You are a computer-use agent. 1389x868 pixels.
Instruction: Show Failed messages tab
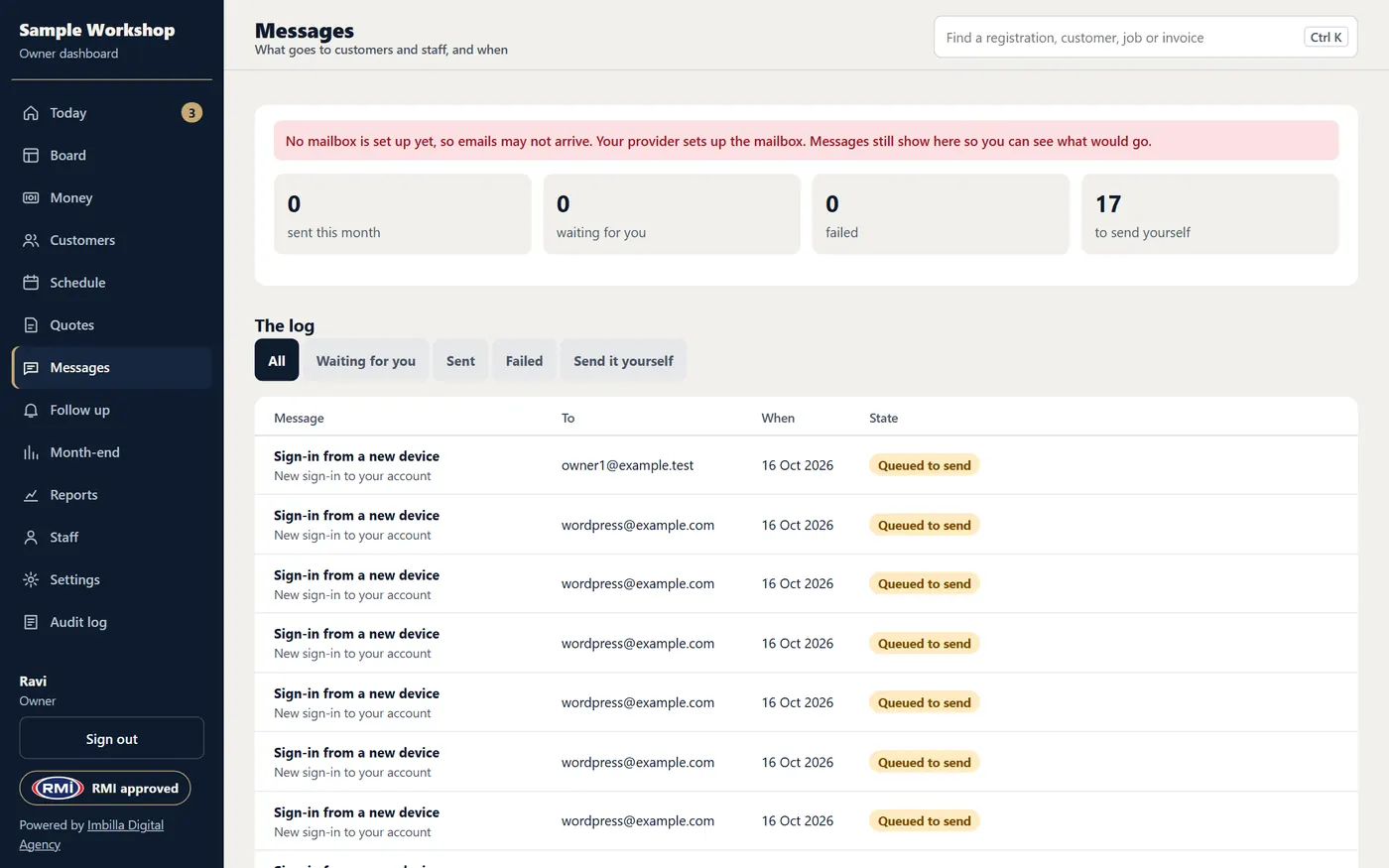(x=524, y=361)
